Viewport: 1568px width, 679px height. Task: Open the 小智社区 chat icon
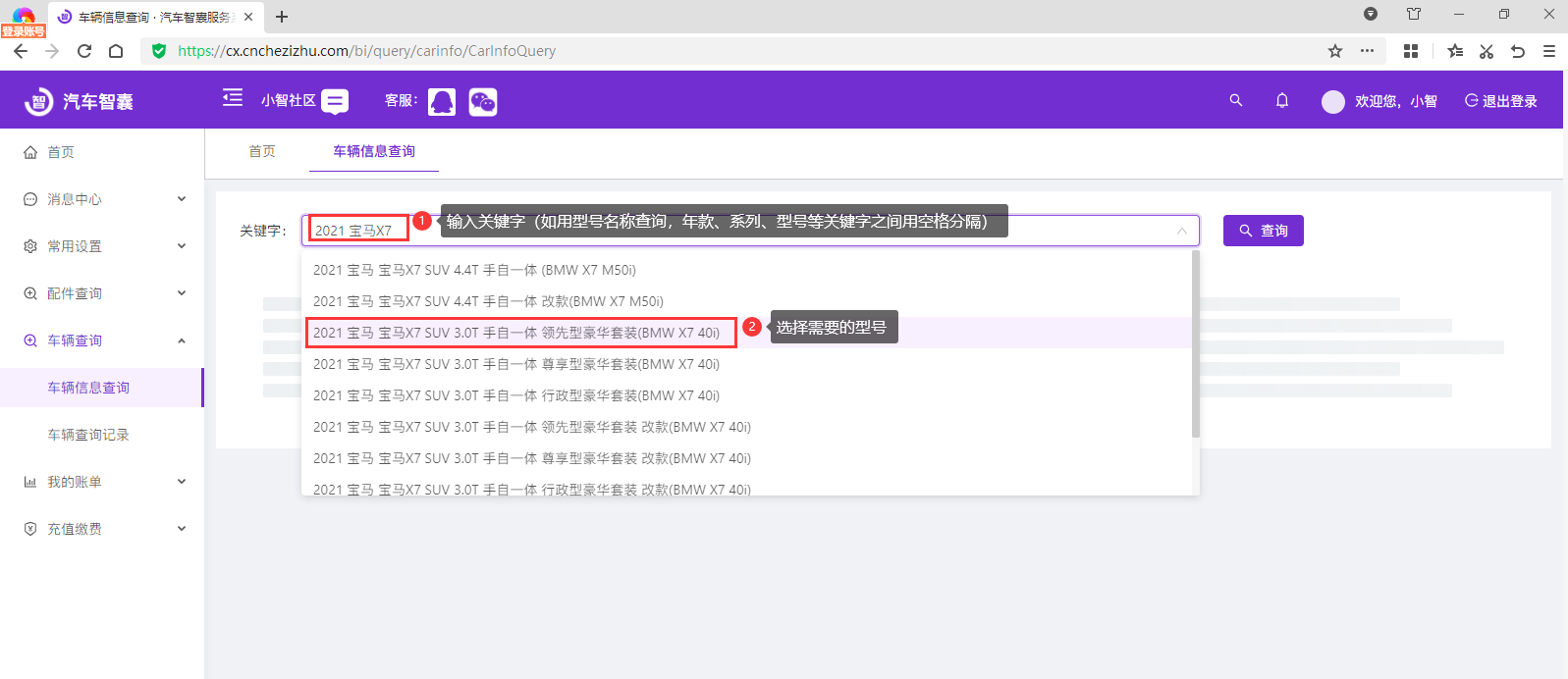tap(335, 101)
